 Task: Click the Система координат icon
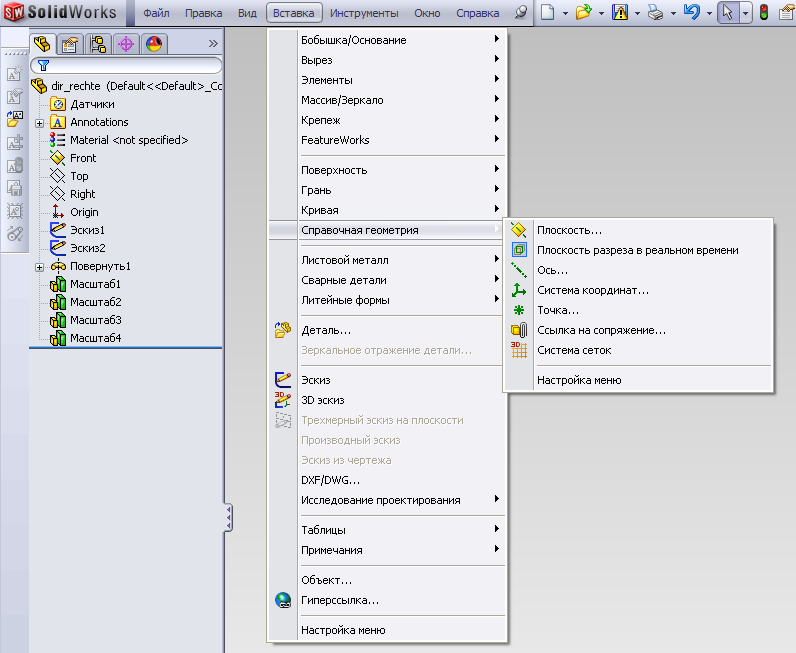click(518, 290)
